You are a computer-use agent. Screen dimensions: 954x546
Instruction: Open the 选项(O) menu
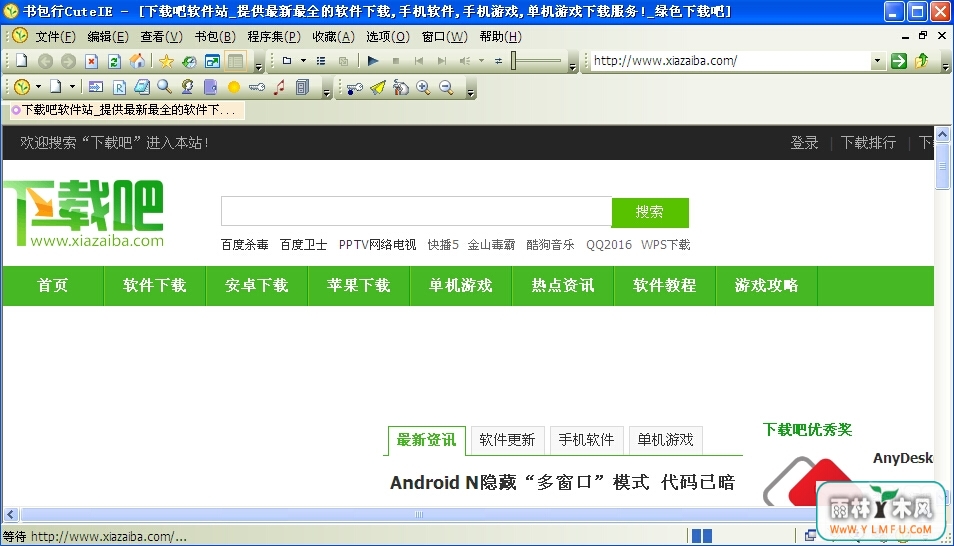pyautogui.click(x=388, y=37)
